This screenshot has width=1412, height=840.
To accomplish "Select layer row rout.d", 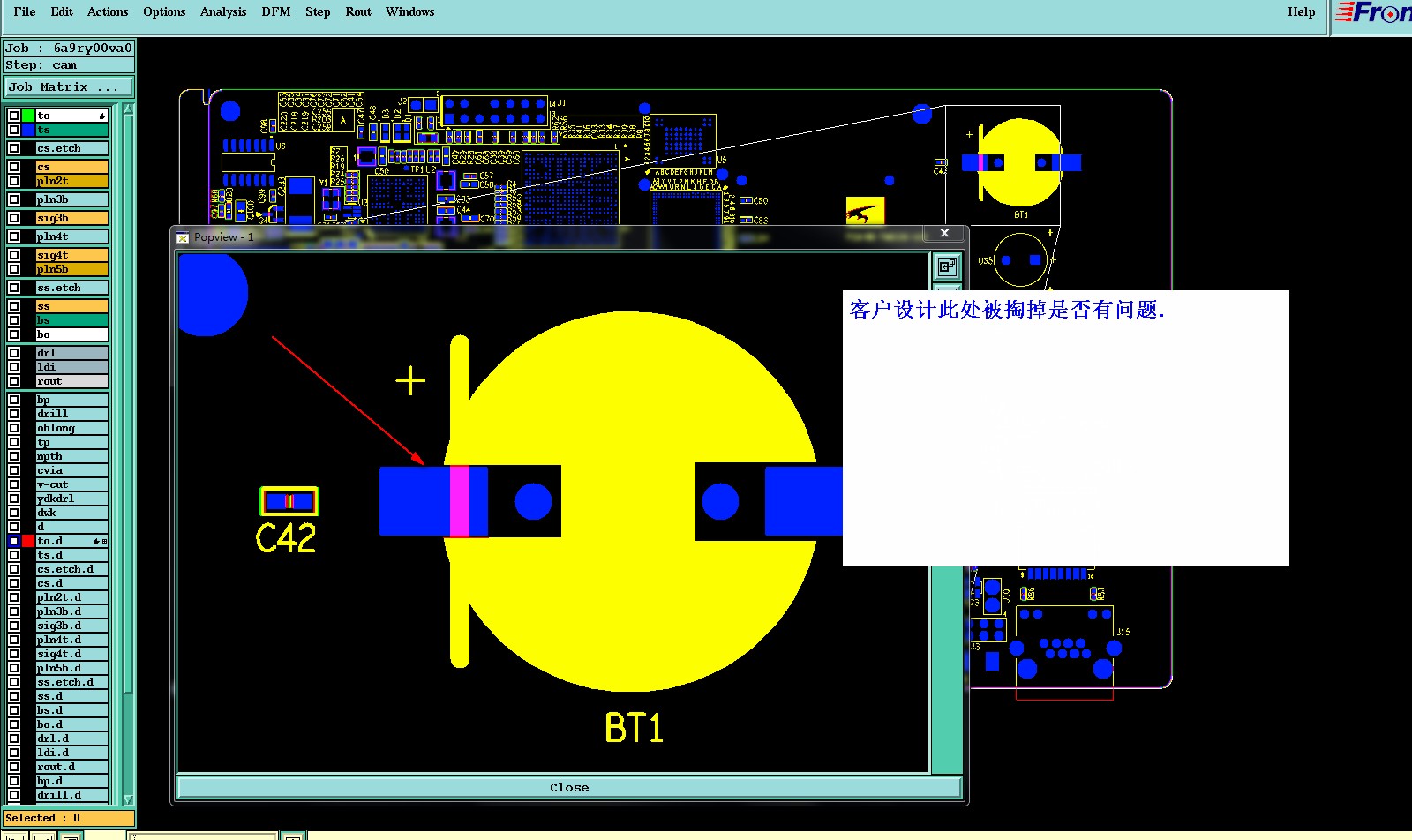I will click(x=71, y=767).
